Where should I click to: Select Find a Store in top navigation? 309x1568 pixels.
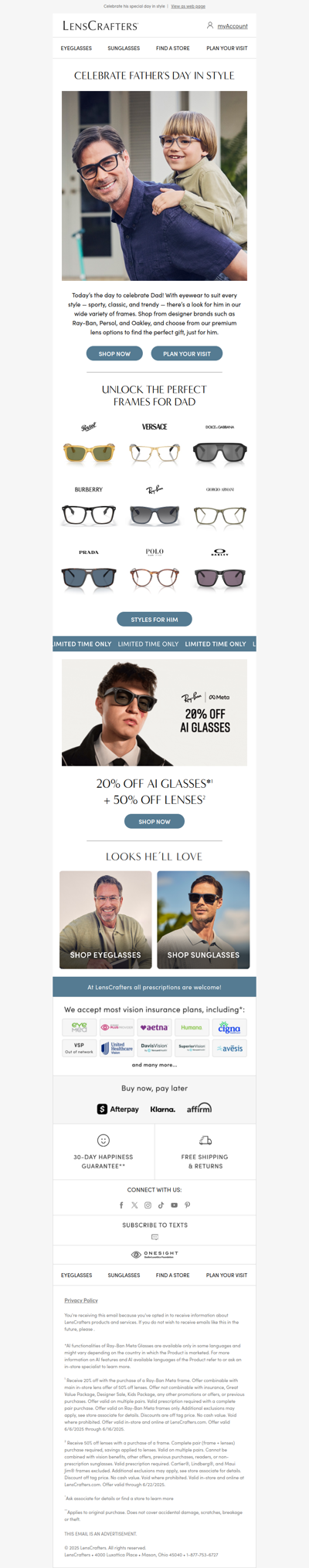click(172, 48)
